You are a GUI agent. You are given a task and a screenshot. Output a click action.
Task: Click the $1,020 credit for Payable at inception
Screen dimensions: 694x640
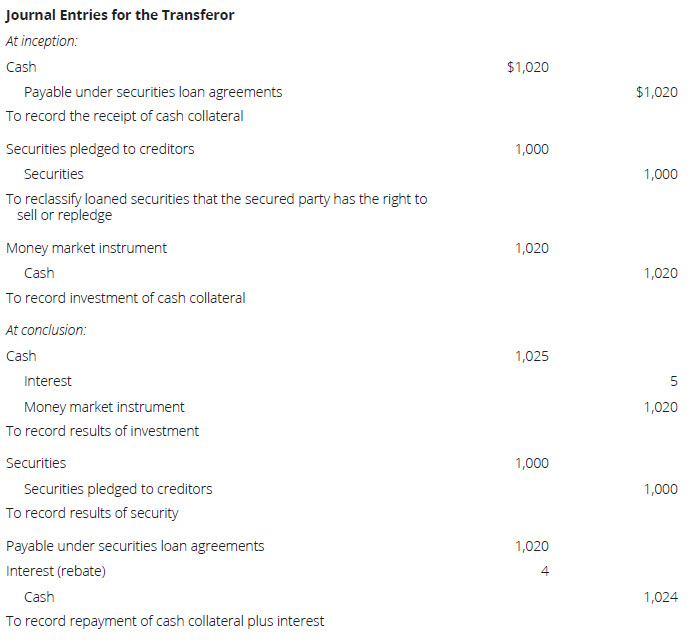656,92
